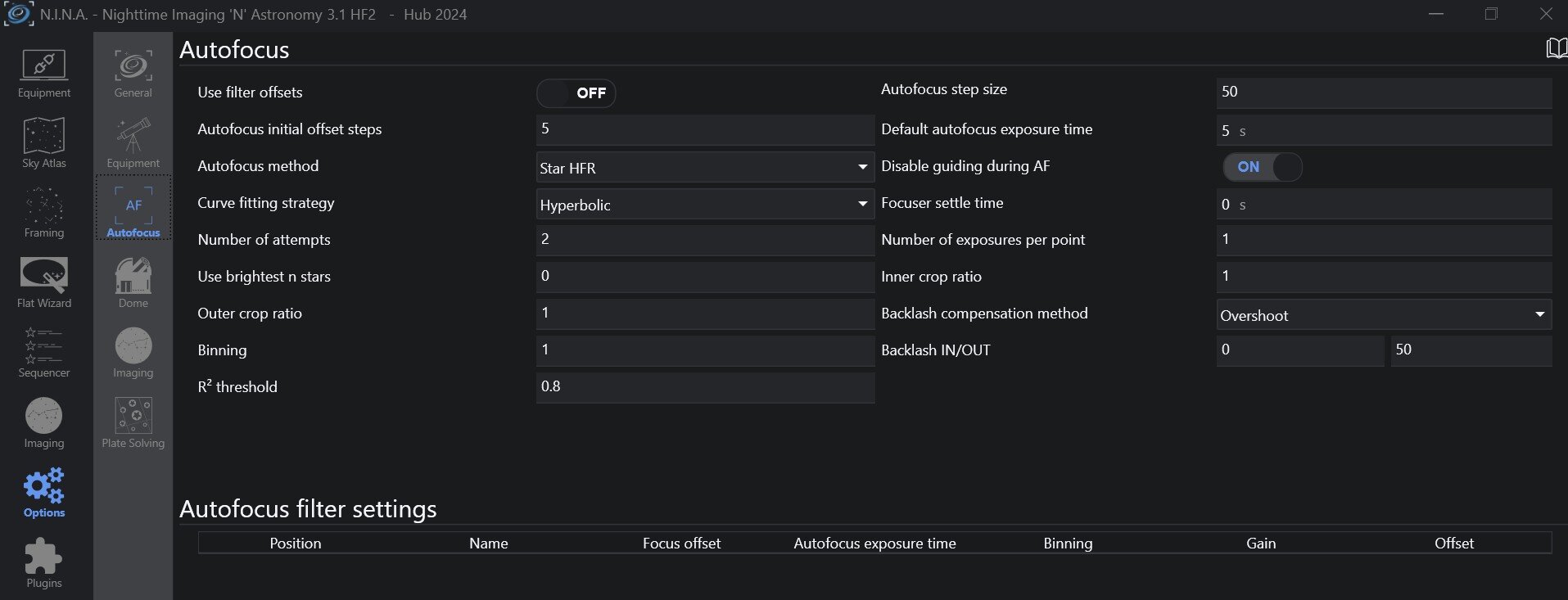Click the Autofocus exposure time column header
1568x600 pixels.
point(874,544)
